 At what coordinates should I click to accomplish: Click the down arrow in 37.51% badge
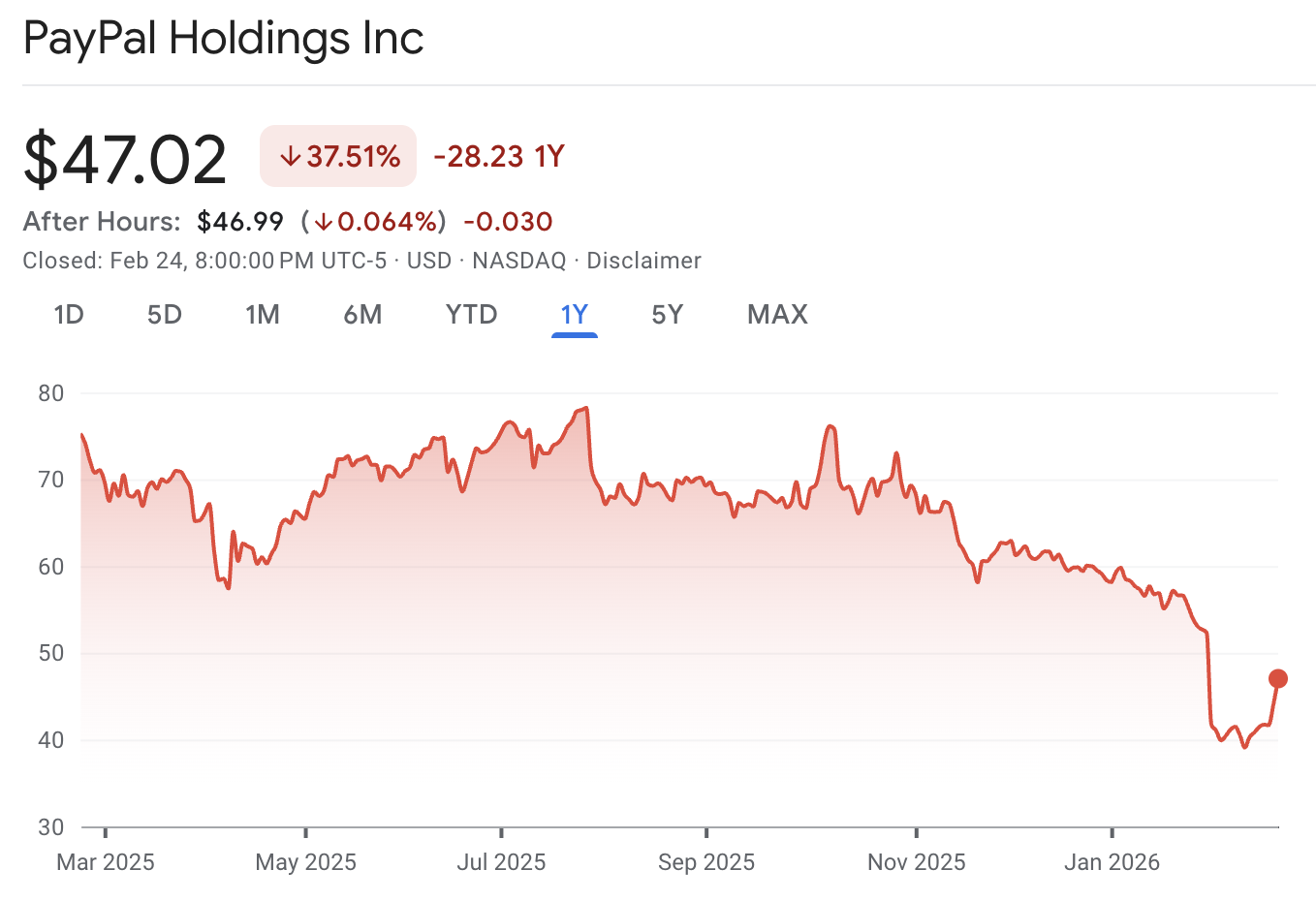click(x=289, y=156)
